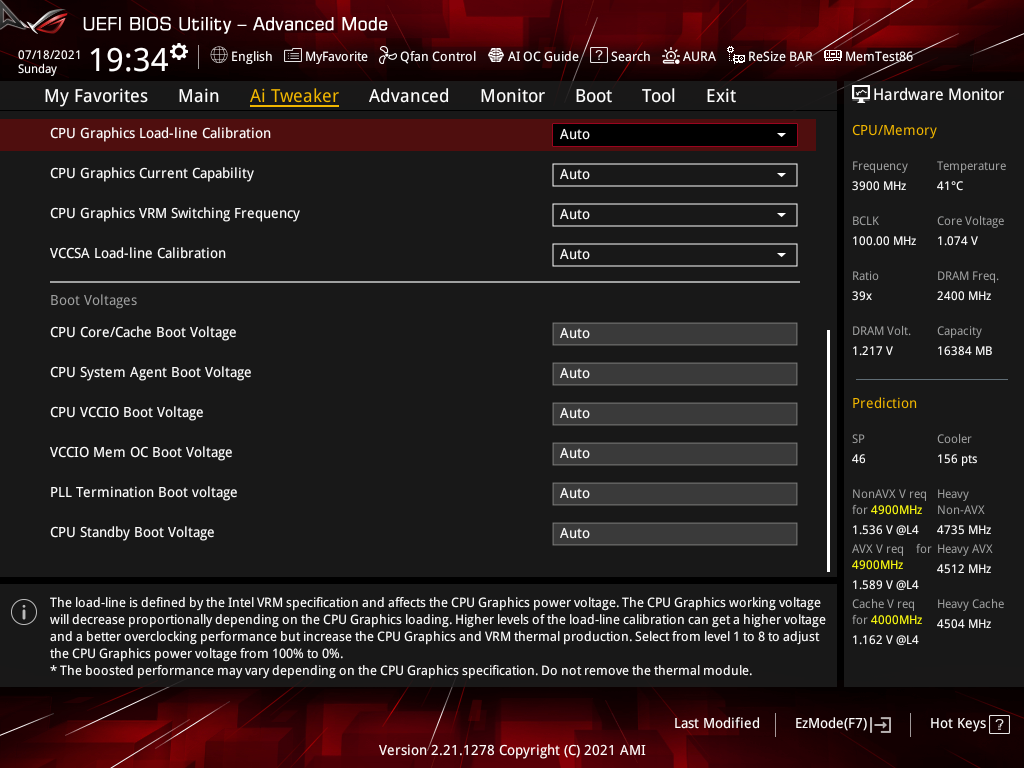
Task: Open the Qfan Control utility
Action: pyautogui.click(x=427, y=56)
